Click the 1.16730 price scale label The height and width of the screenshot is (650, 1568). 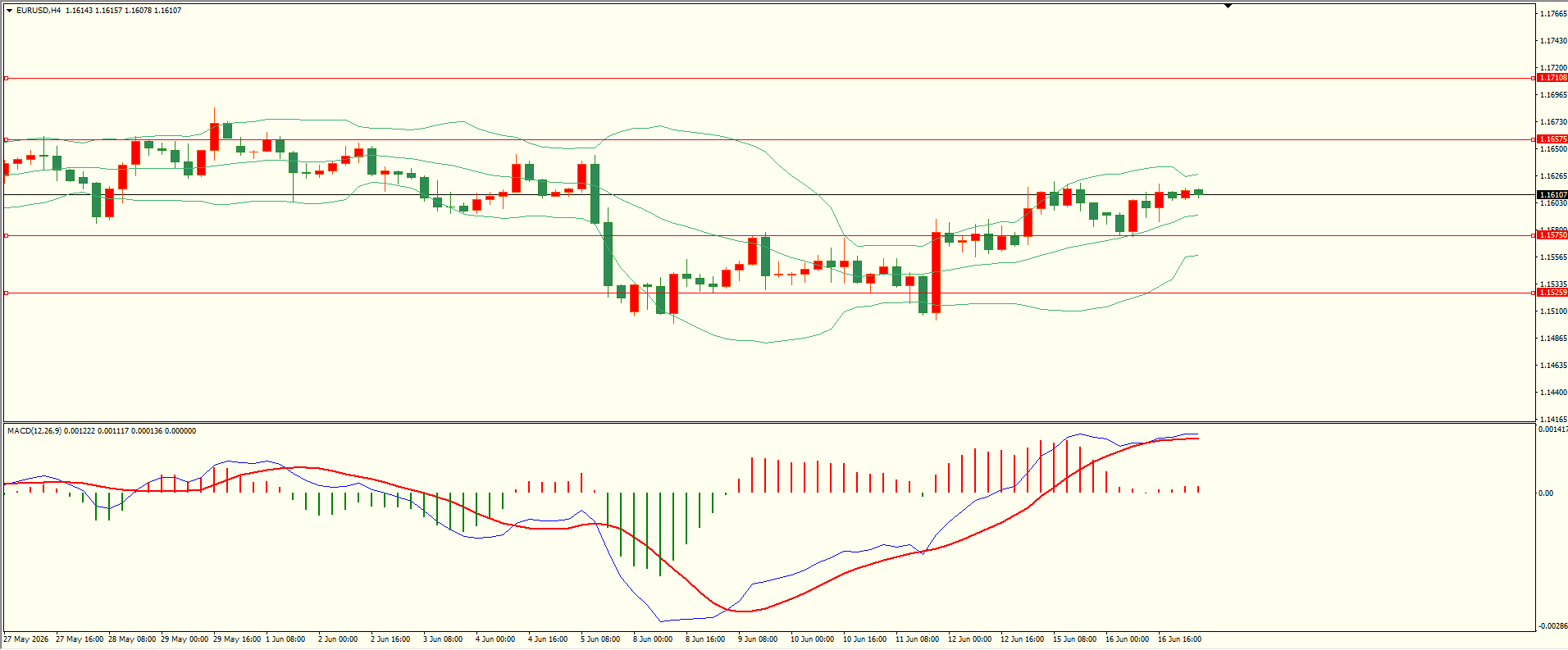coord(1553,122)
